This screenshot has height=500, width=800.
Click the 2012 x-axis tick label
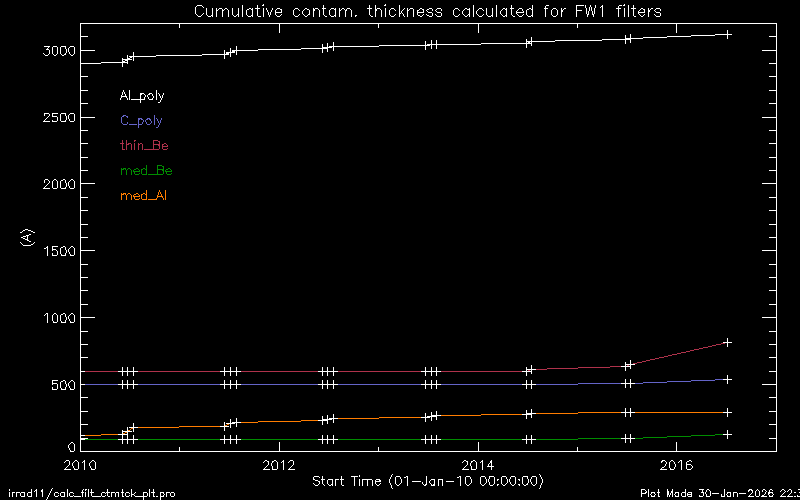pos(278,465)
